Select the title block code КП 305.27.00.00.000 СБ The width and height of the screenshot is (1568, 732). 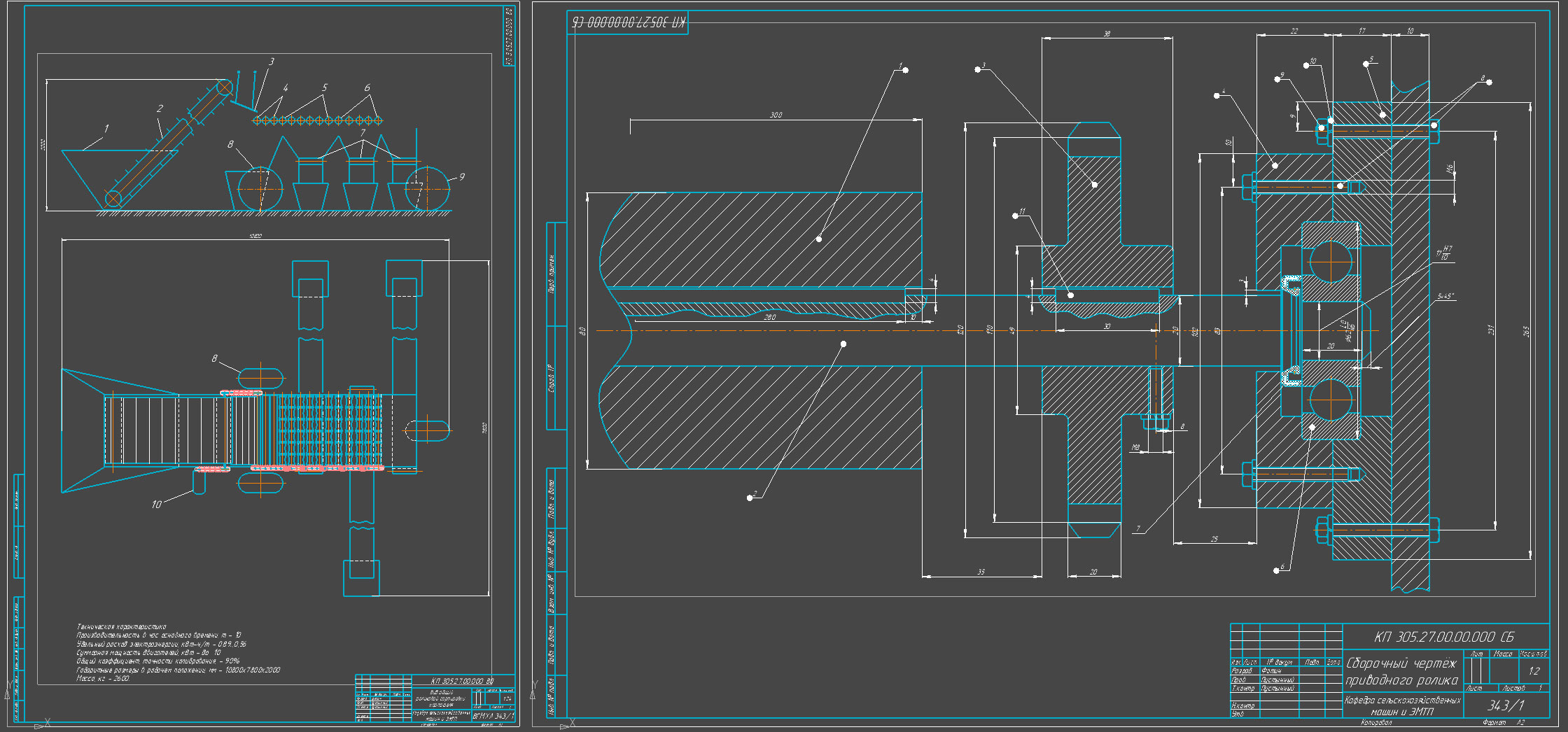click(1443, 637)
